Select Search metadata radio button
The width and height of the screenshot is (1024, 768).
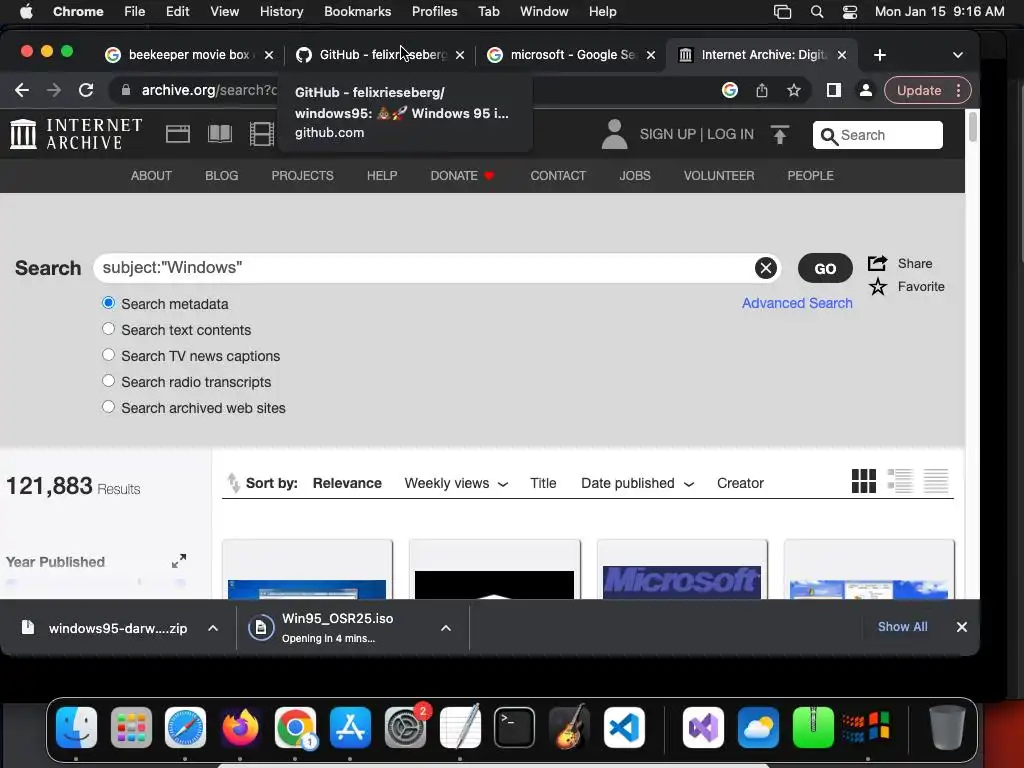click(108, 303)
